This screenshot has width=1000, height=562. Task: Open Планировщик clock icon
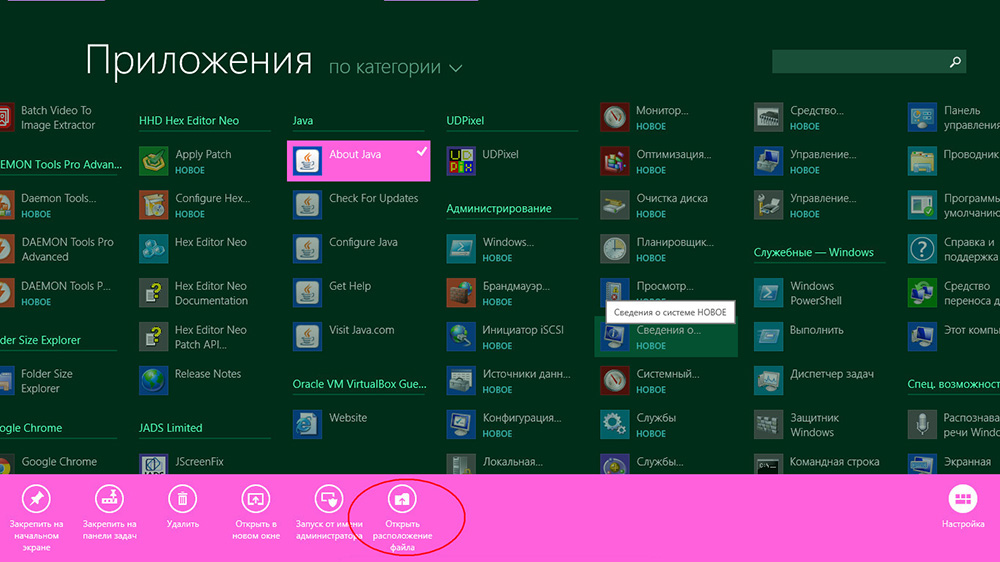tap(615, 249)
